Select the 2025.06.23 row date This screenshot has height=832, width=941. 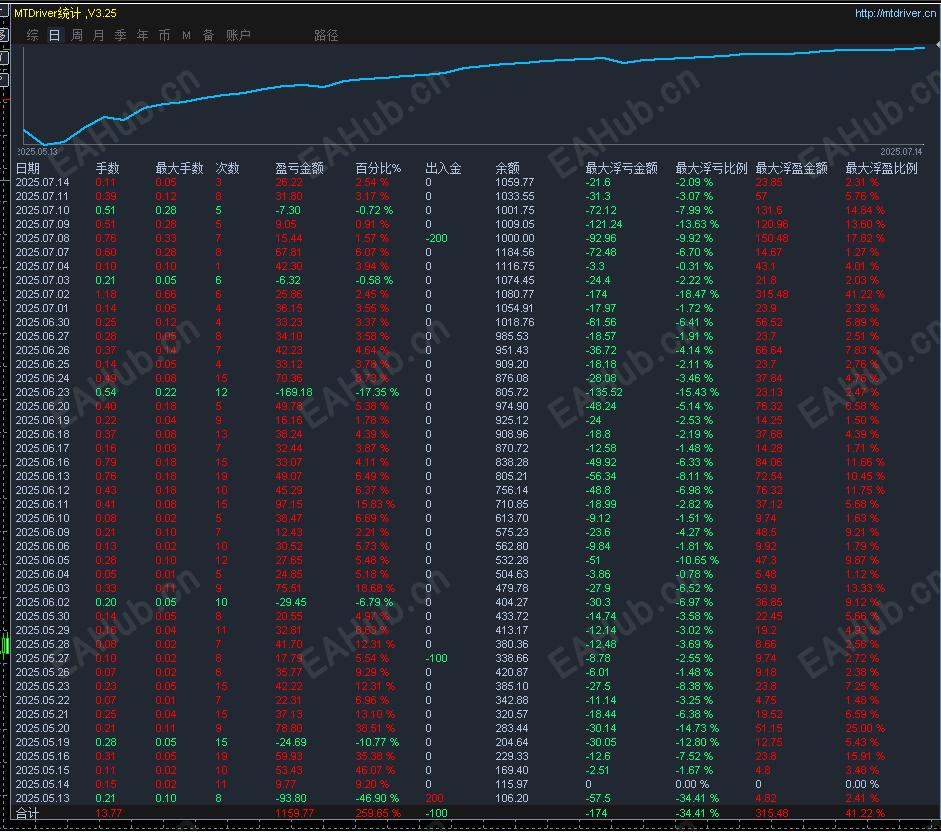42,392
